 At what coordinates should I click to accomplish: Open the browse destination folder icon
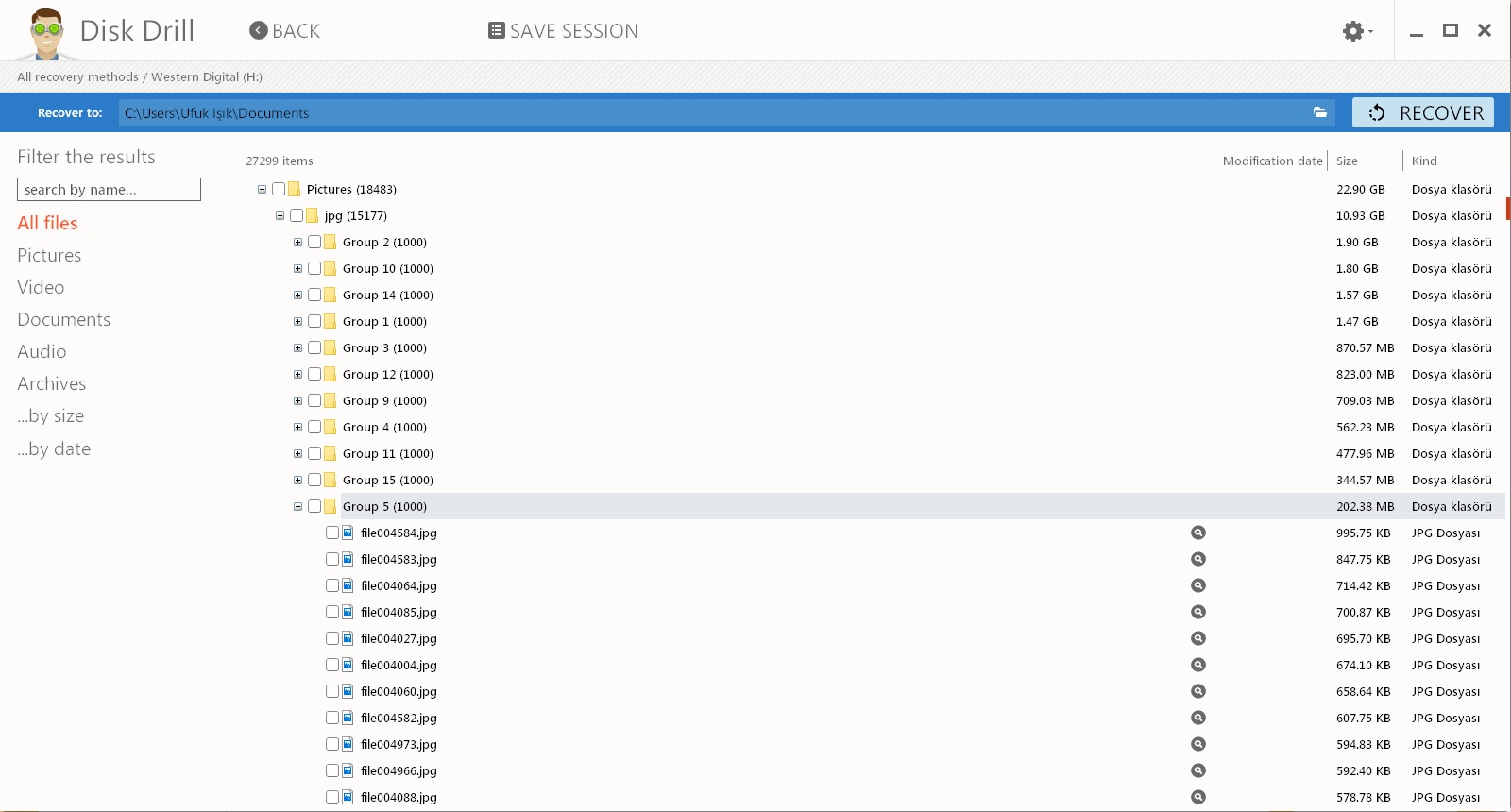(x=1320, y=112)
